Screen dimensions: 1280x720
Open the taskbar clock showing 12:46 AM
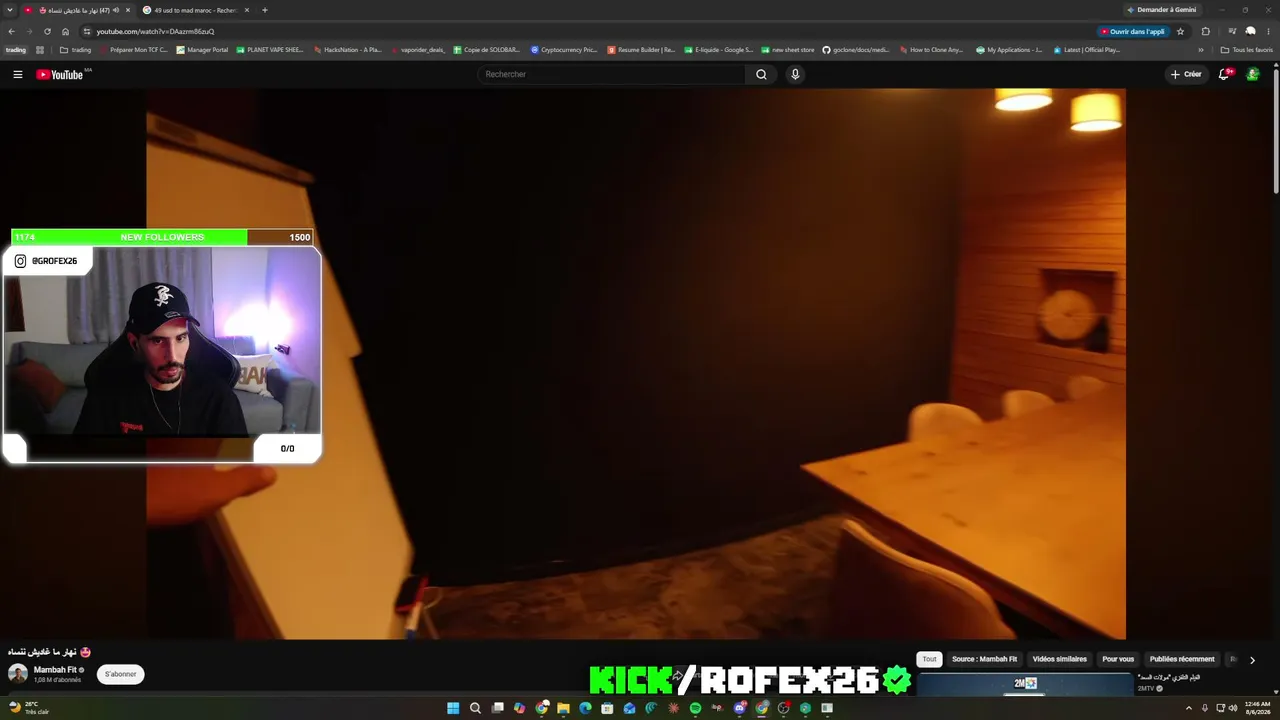1257,708
